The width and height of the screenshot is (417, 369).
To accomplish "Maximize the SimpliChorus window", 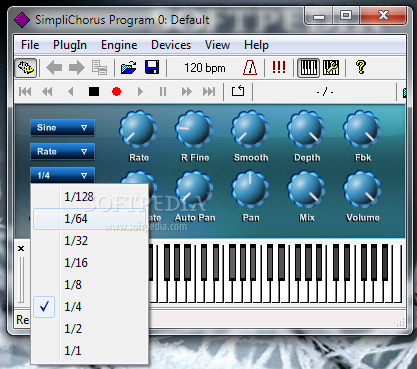I will point(346,16).
